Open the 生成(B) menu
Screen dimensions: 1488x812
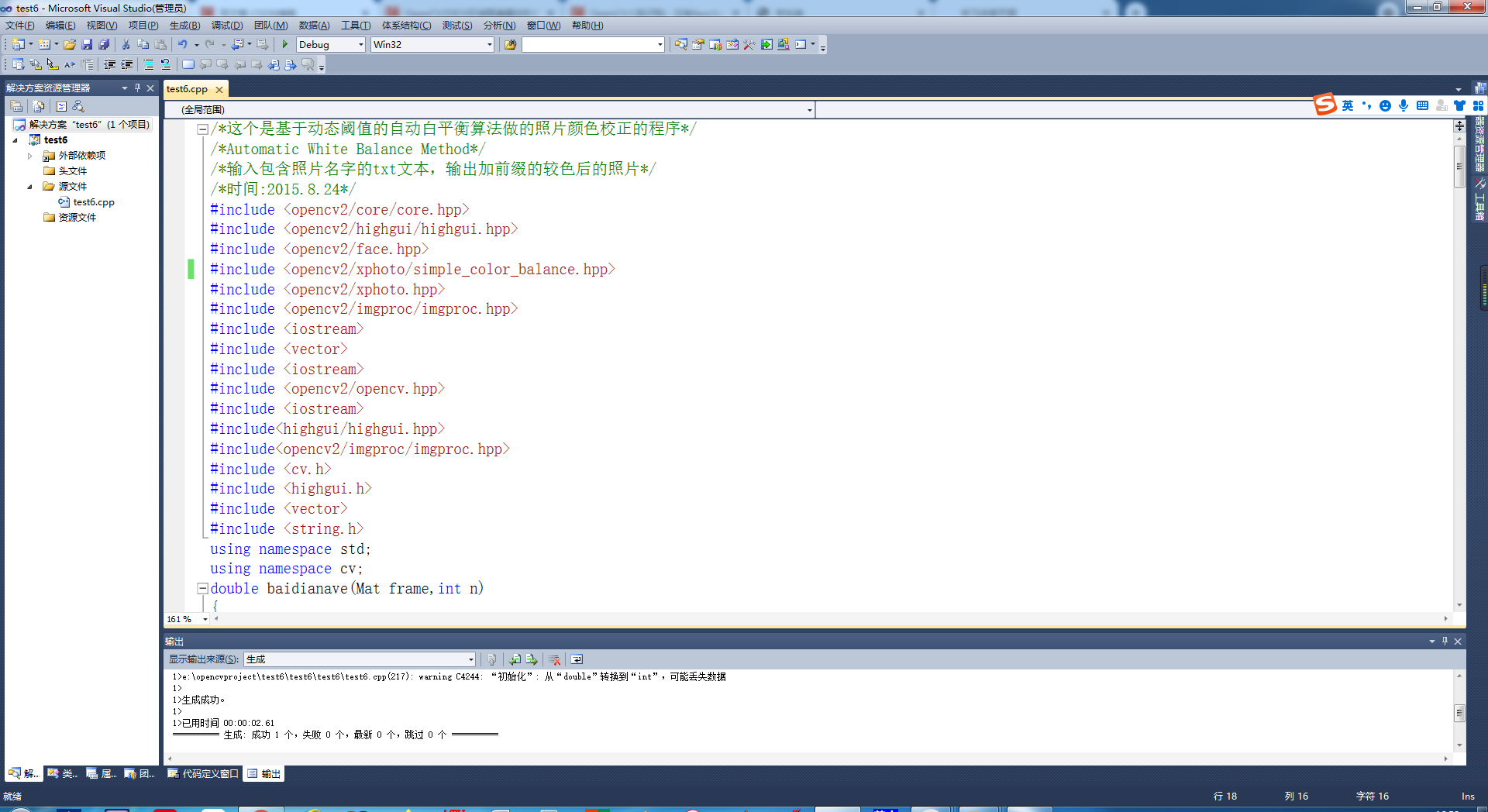[184, 26]
